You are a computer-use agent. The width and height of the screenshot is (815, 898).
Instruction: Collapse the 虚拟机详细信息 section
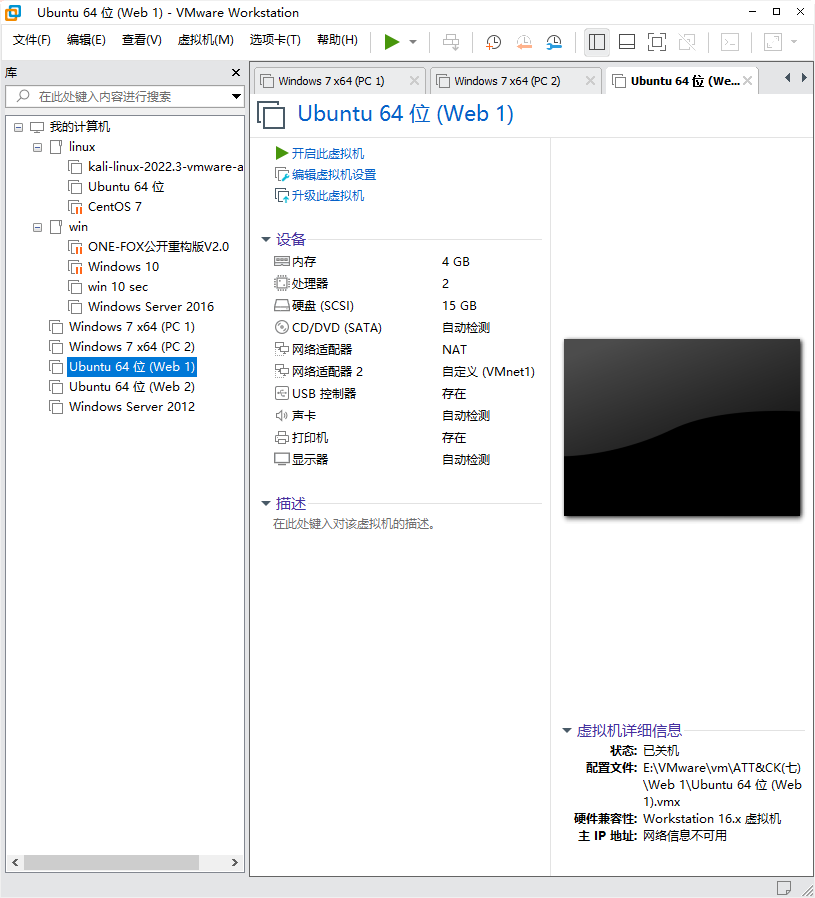coord(566,731)
